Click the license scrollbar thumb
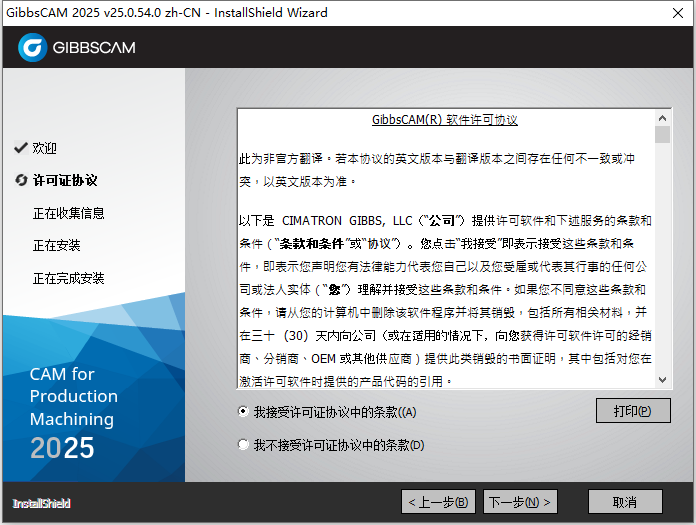Image resolution: width=696 pixels, height=525 pixels. (662, 135)
